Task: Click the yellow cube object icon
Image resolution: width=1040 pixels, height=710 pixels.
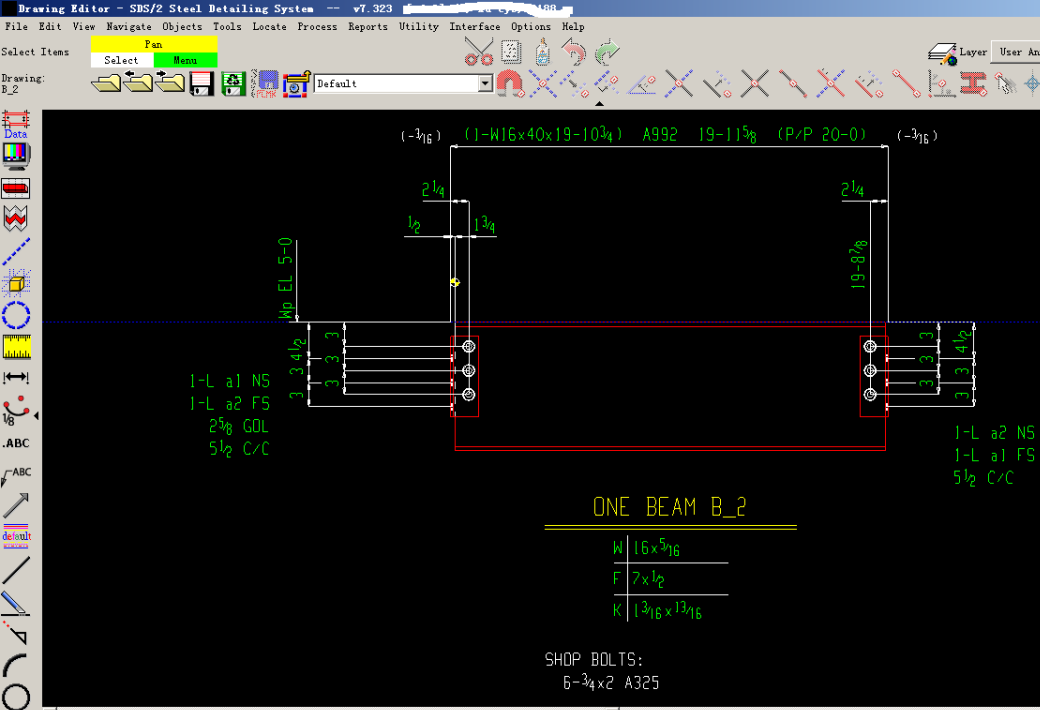Action: pos(16,283)
